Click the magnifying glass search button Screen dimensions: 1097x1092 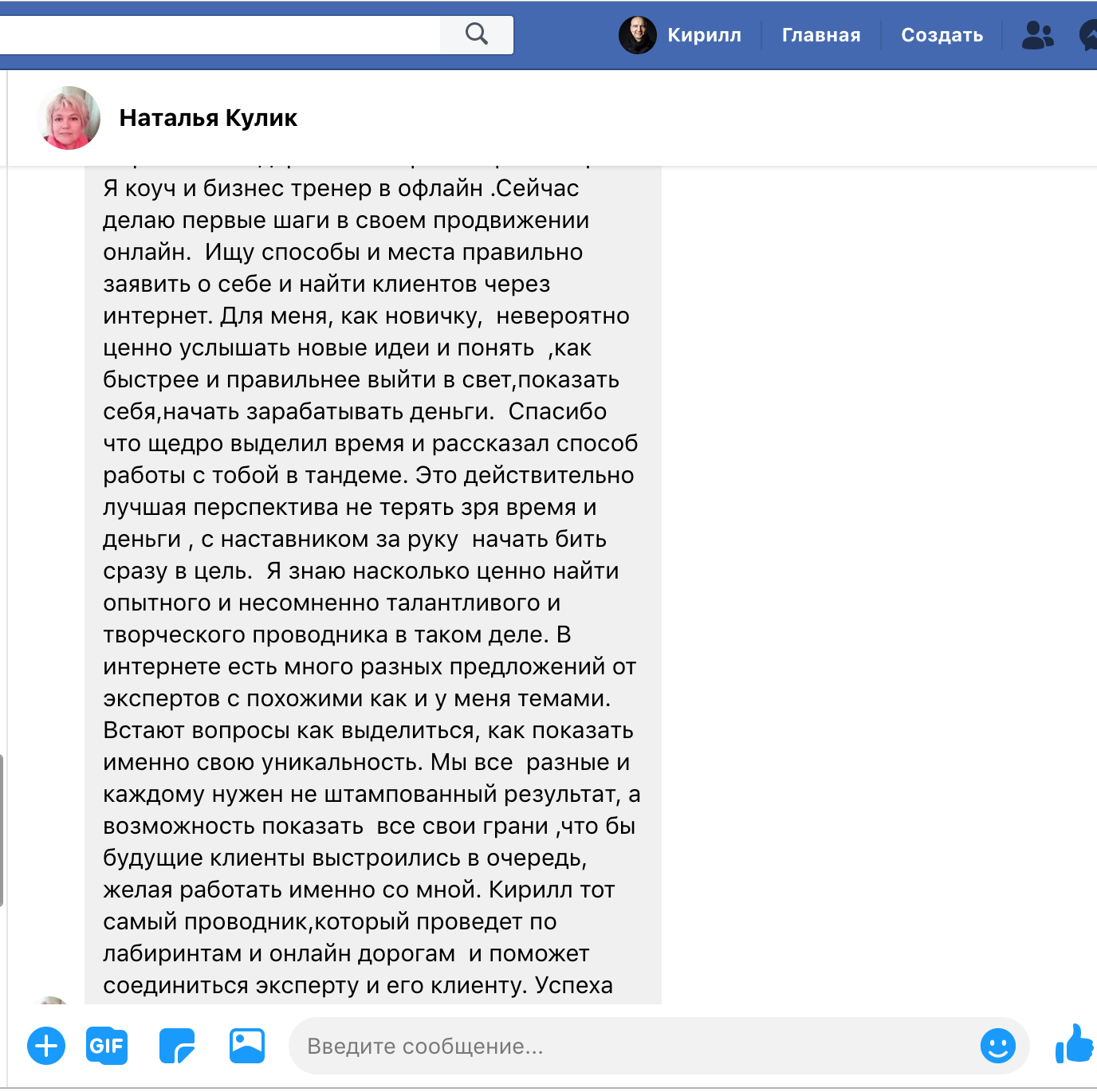tap(476, 34)
